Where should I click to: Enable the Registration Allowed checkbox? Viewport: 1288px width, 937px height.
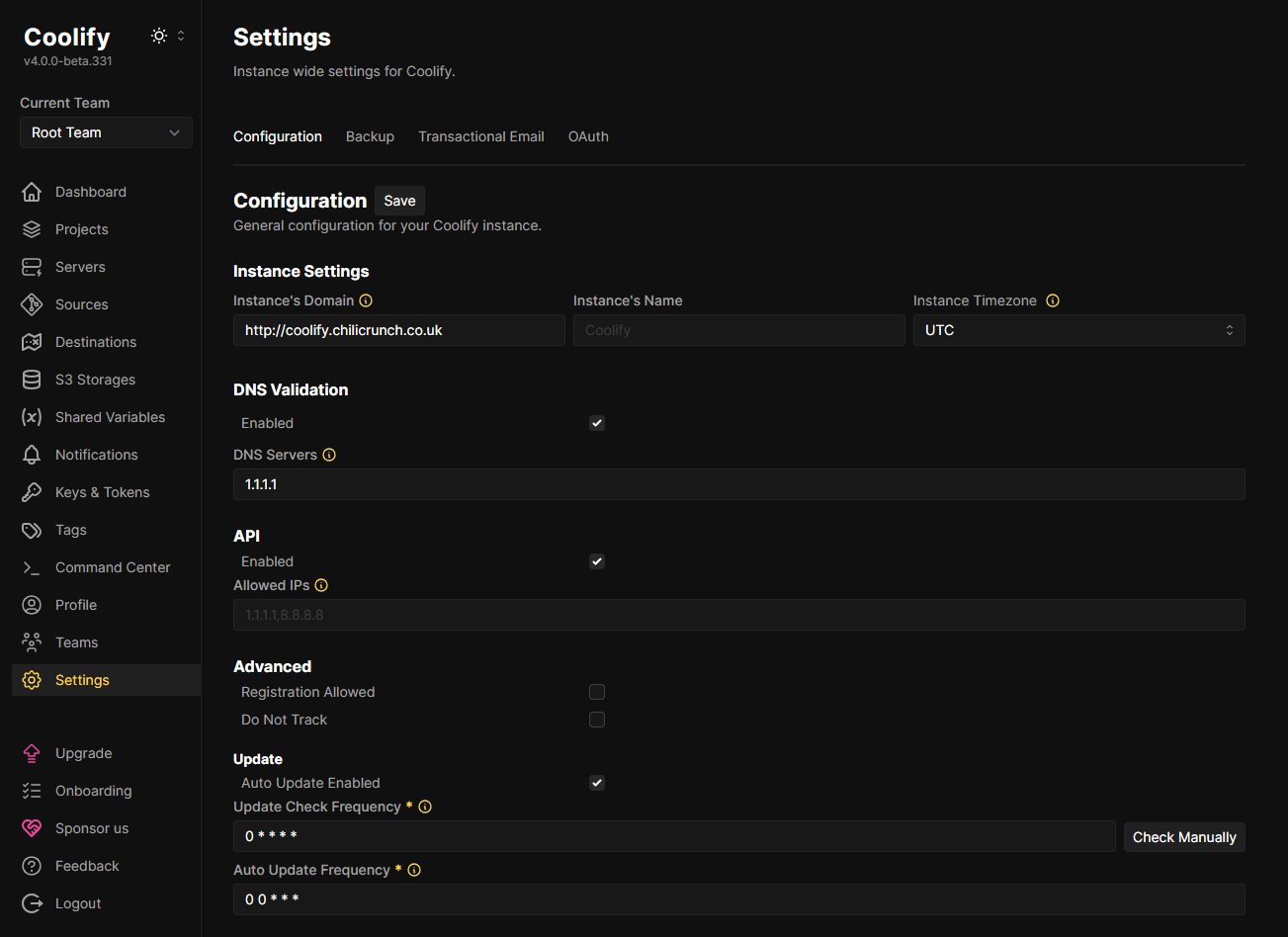tap(597, 692)
